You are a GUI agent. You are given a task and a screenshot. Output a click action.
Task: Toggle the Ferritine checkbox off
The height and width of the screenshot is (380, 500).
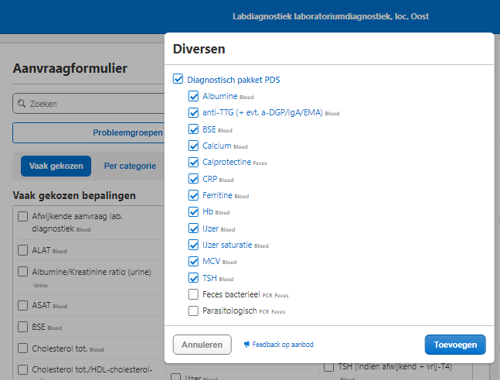tap(193, 195)
